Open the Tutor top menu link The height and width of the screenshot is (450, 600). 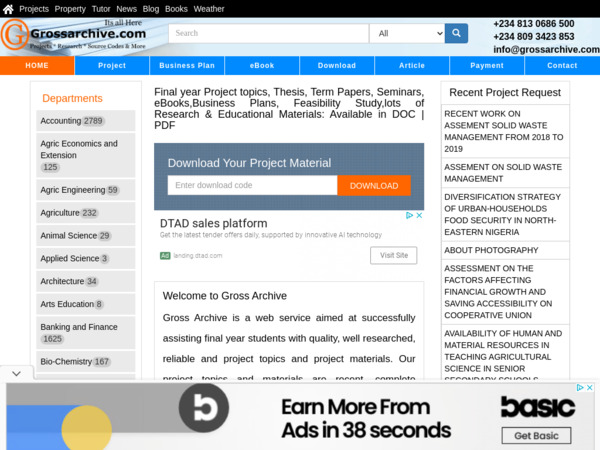101,9
